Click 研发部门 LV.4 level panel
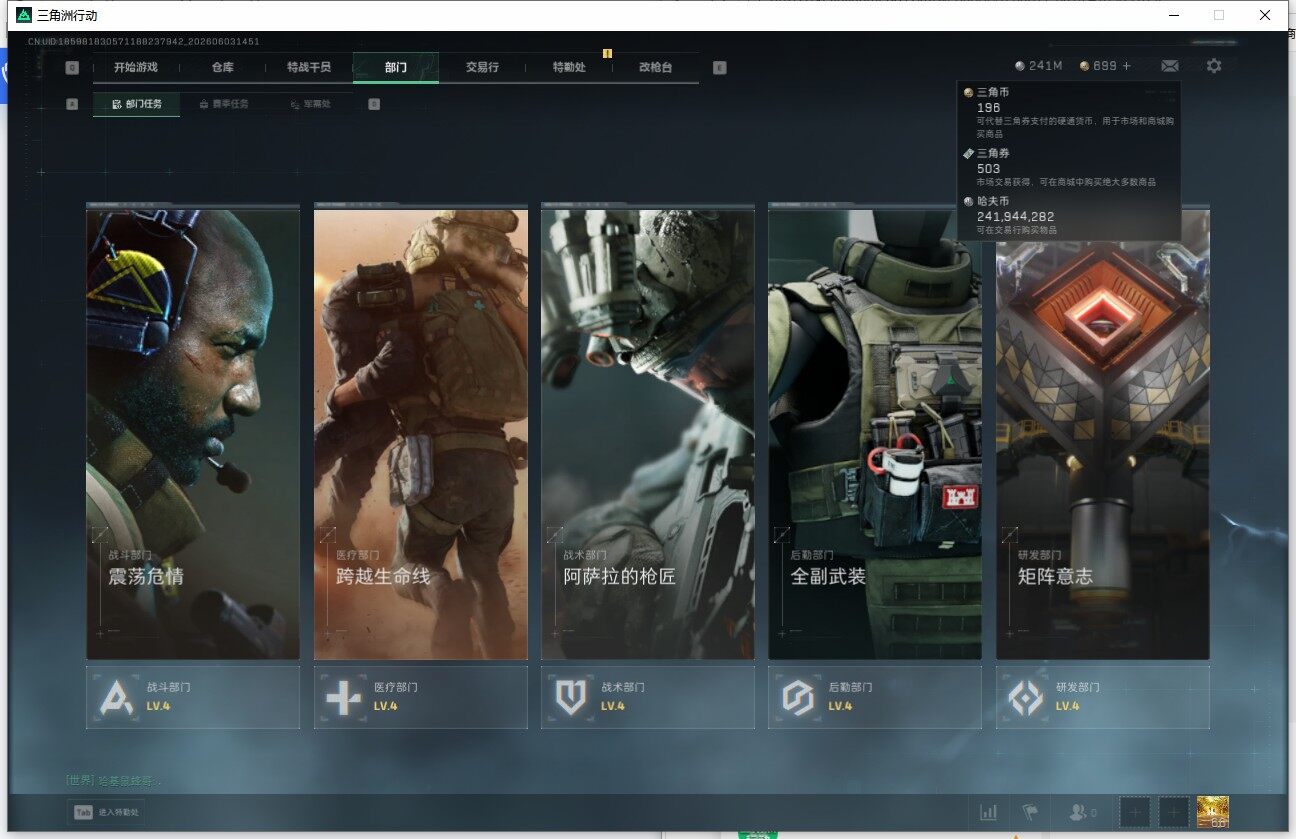Viewport: 1296px width, 839px height. click(x=1103, y=697)
